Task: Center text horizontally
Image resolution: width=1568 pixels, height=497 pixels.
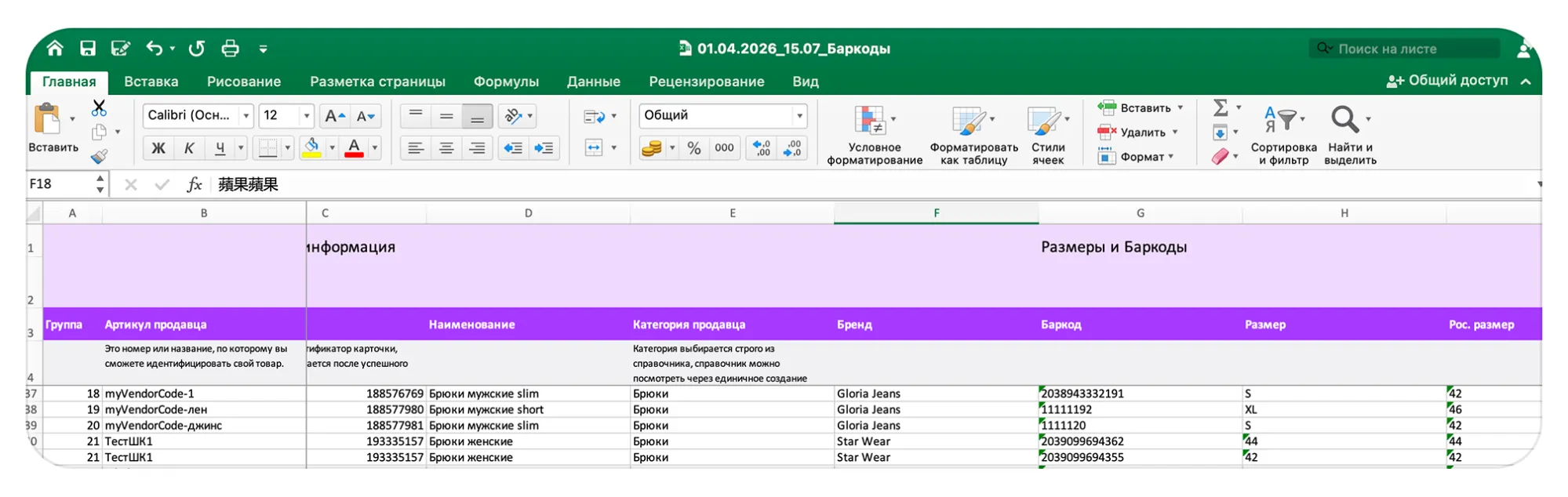Action: (446, 148)
